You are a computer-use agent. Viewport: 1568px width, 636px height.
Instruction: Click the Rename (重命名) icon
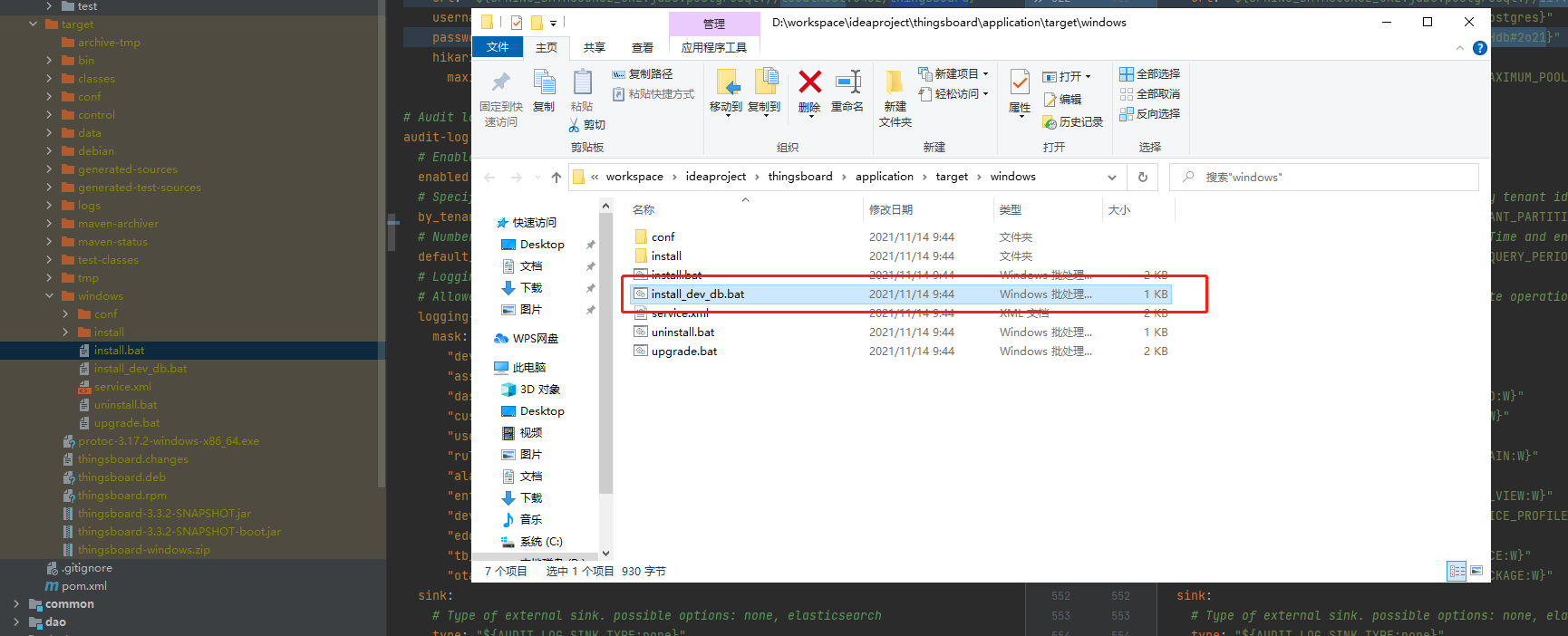click(847, 82)
